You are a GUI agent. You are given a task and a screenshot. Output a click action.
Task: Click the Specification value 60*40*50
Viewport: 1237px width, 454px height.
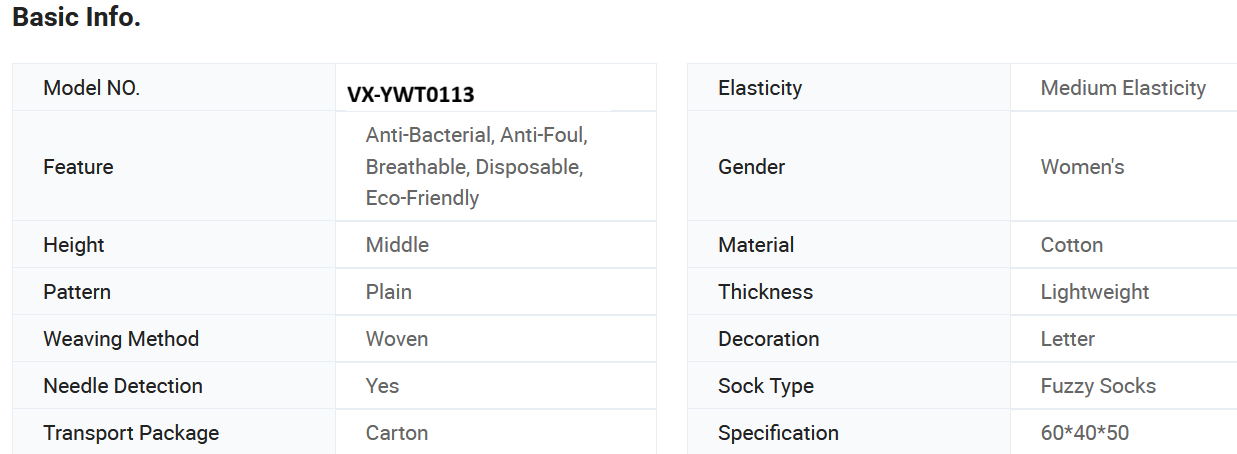[x=1085, y=433]
